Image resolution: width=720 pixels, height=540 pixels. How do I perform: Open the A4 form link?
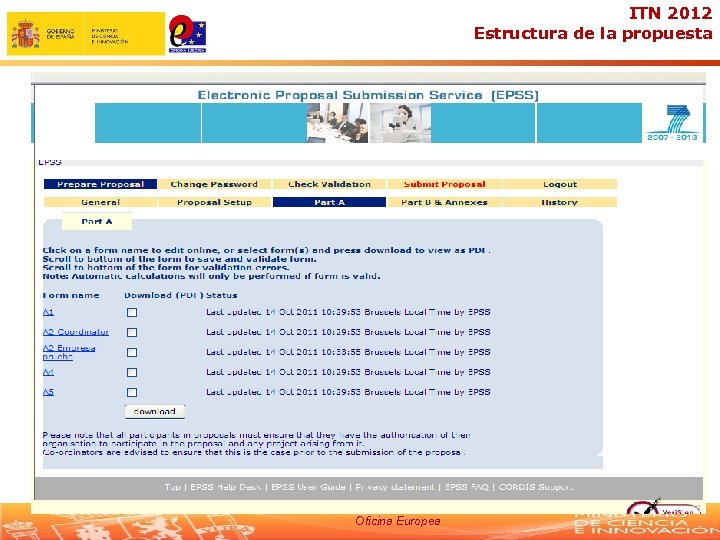point(48,372)
